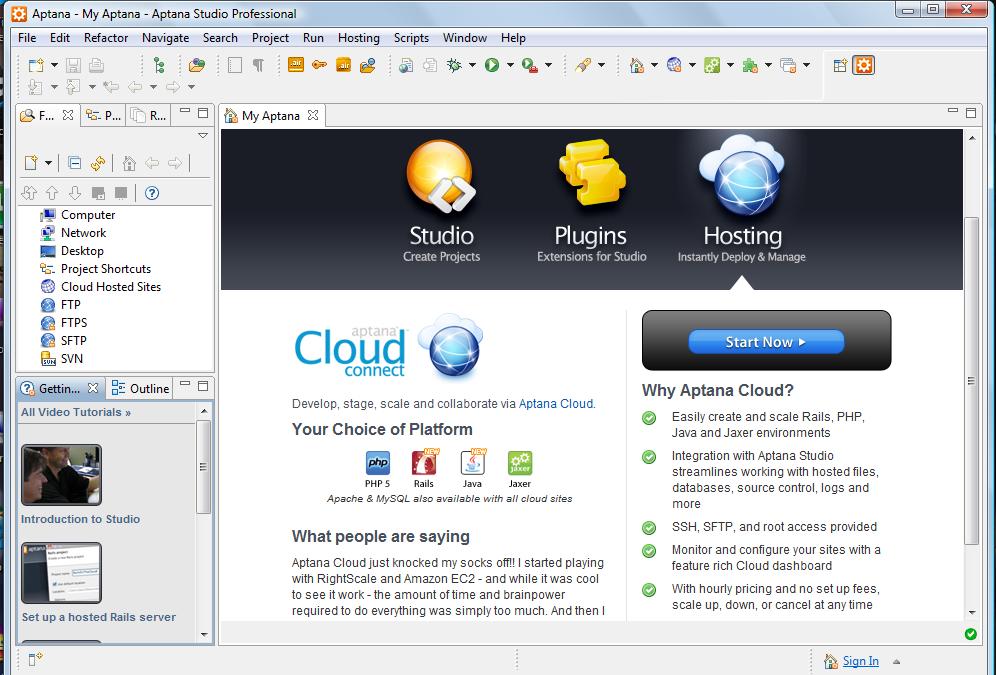Click the green gears toolbar icon
The width and height of the screenshot is (996, 675).
tap(712, 65)
